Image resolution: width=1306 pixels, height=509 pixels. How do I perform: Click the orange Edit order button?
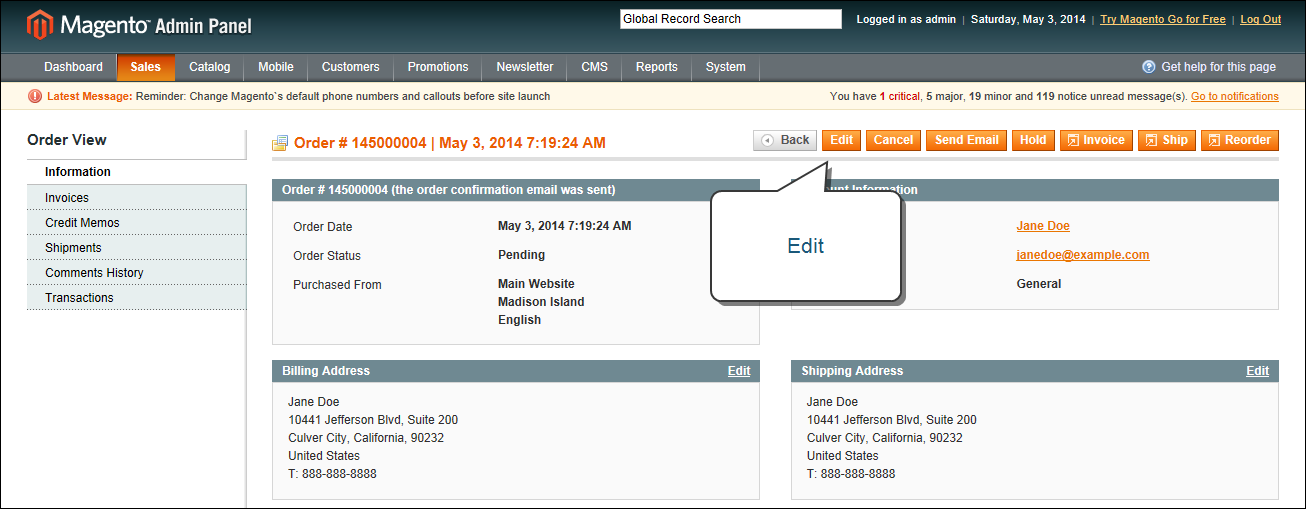click(x=841, y=140)
